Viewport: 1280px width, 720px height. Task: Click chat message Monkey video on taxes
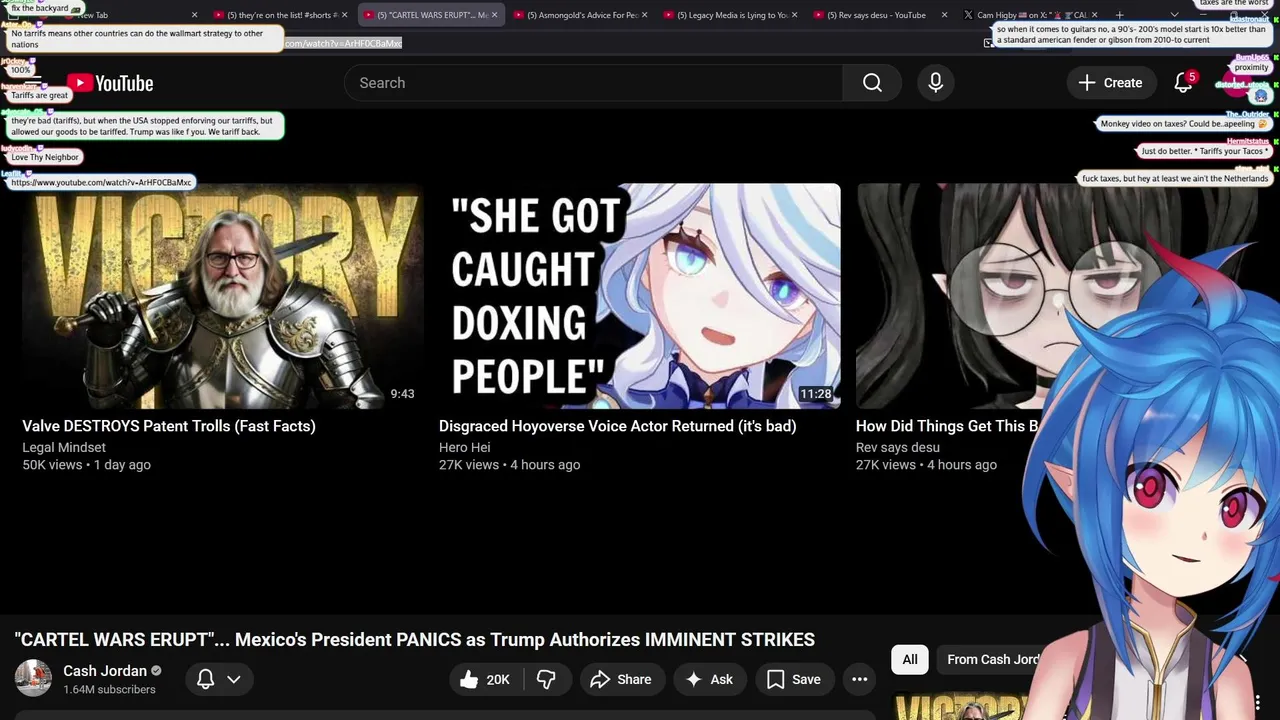tap(1184, 124)
